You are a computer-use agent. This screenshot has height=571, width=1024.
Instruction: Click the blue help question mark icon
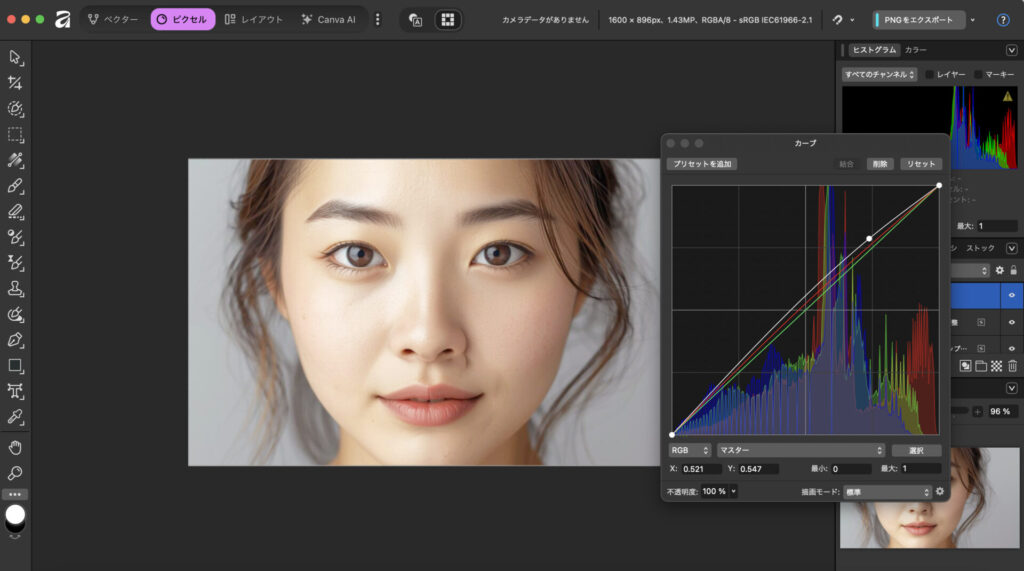(x=1003, y=19)
